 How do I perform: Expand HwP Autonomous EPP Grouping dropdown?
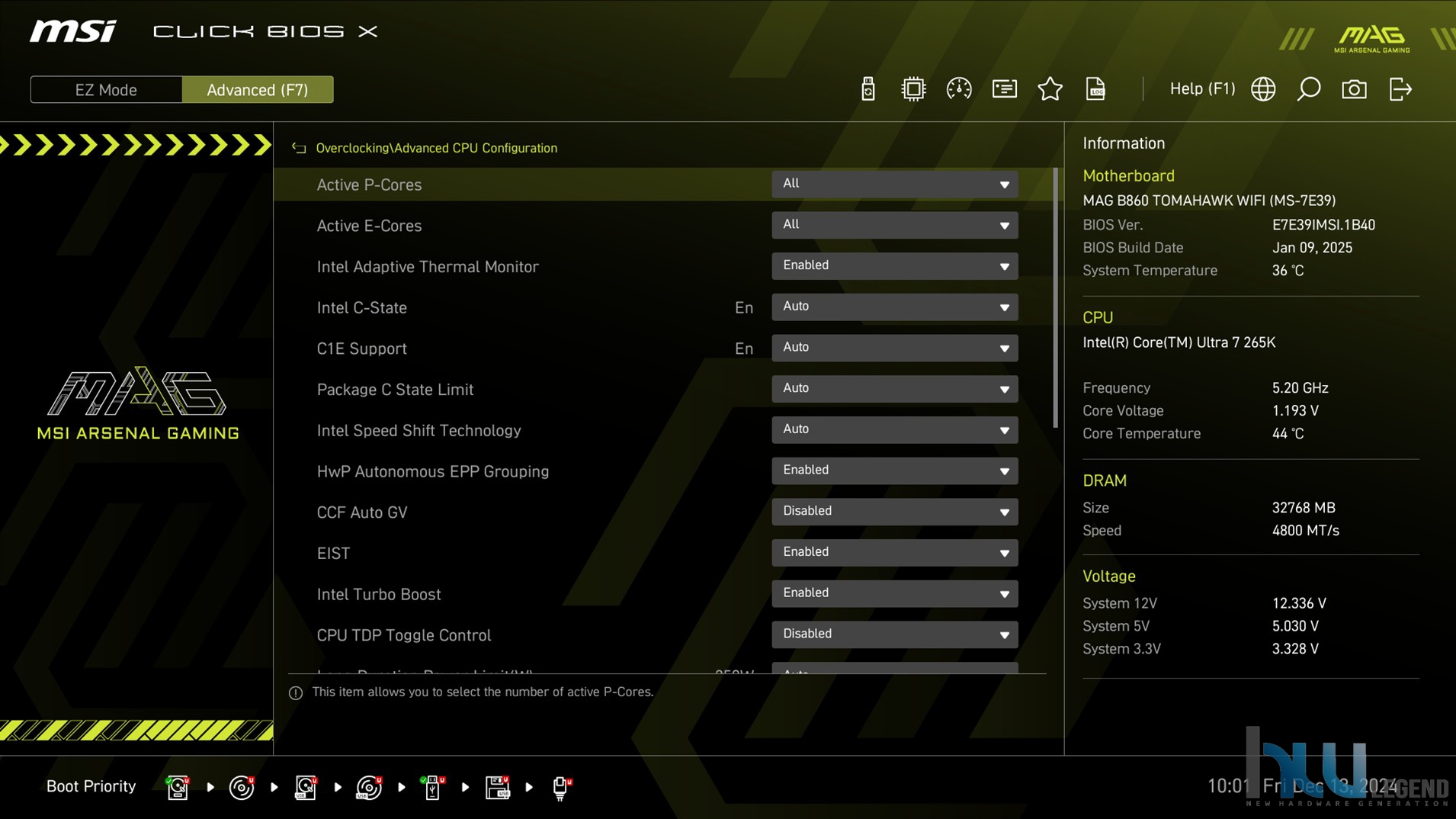(894, 471)
